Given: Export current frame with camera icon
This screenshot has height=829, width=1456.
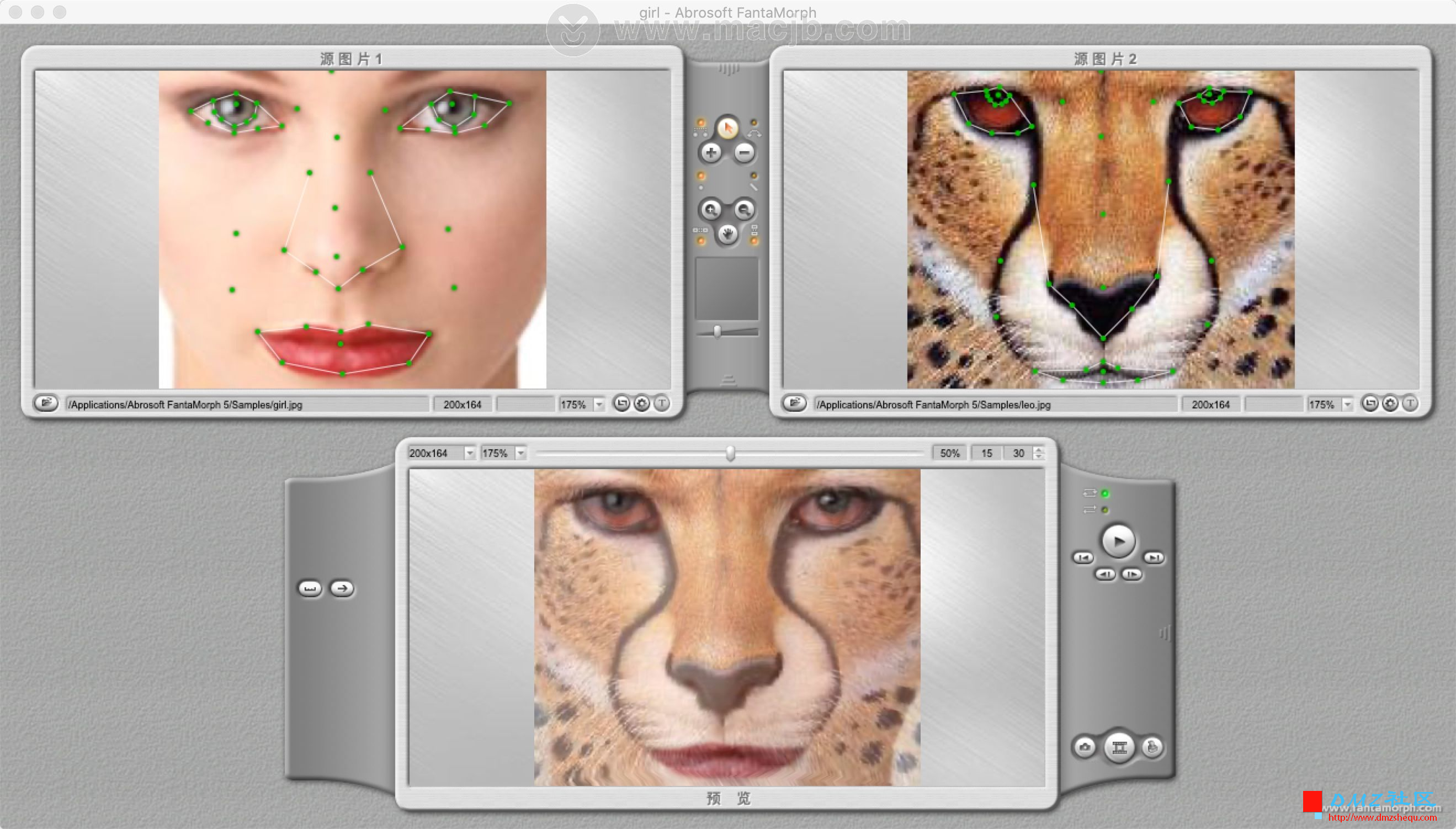Looking at the screenshot, I should point(1085,747).
